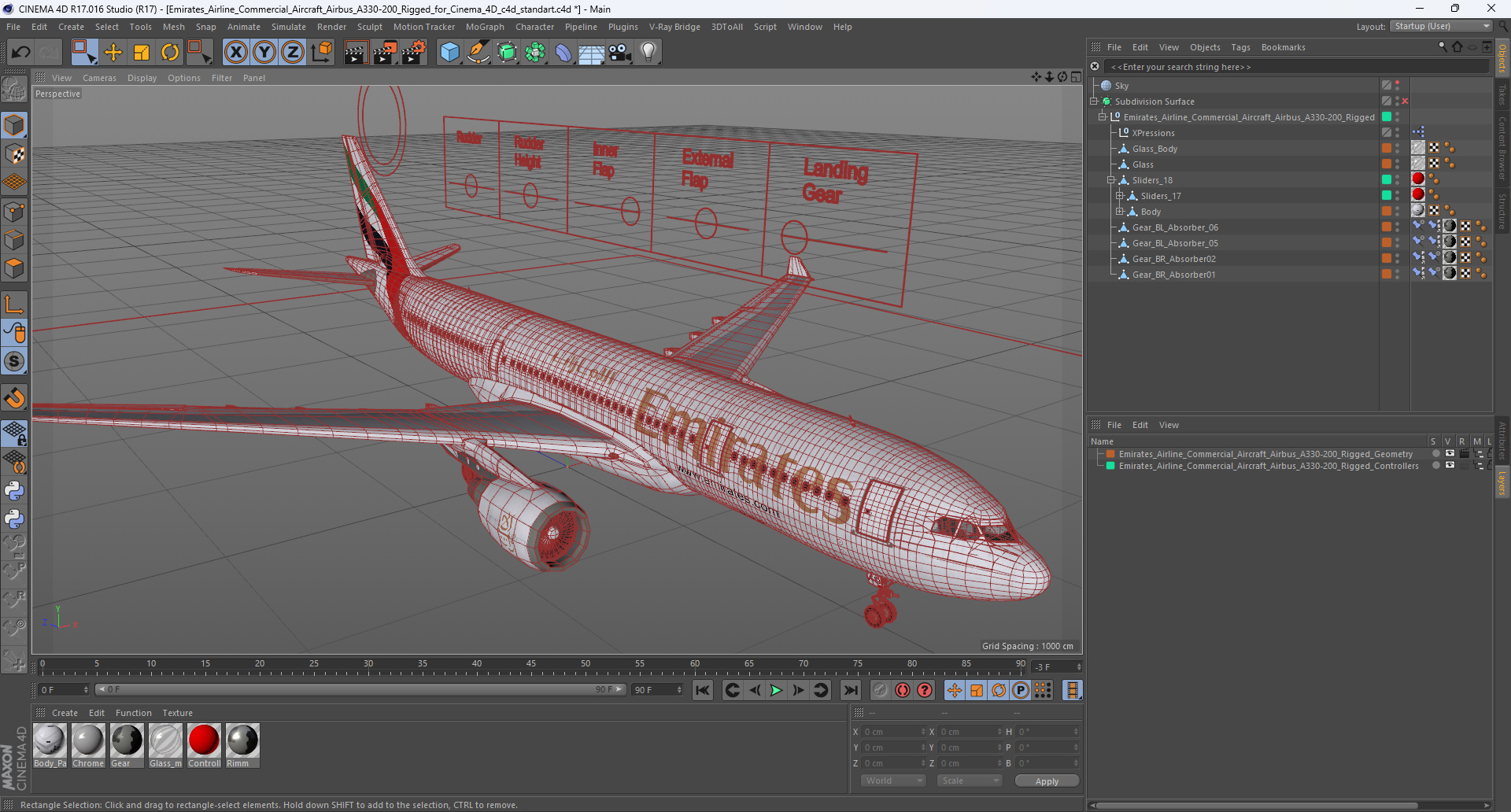Screen dimensions: 1511x812
Task: Toggle Glass_Body visibility dots
Action: pyautogui.click(x=1398, y=149)
